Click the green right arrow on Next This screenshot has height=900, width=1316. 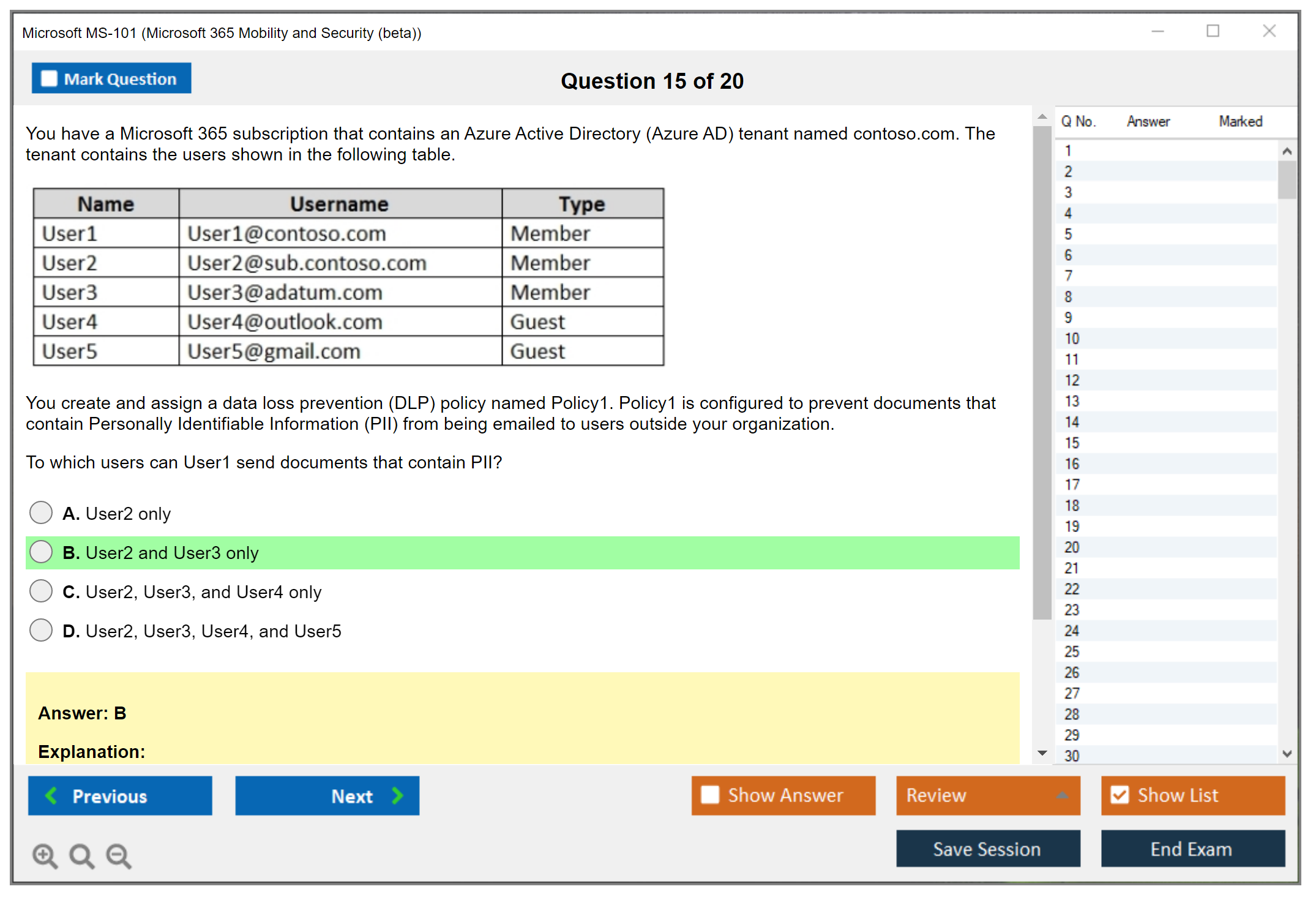click(x=397, y=795)
